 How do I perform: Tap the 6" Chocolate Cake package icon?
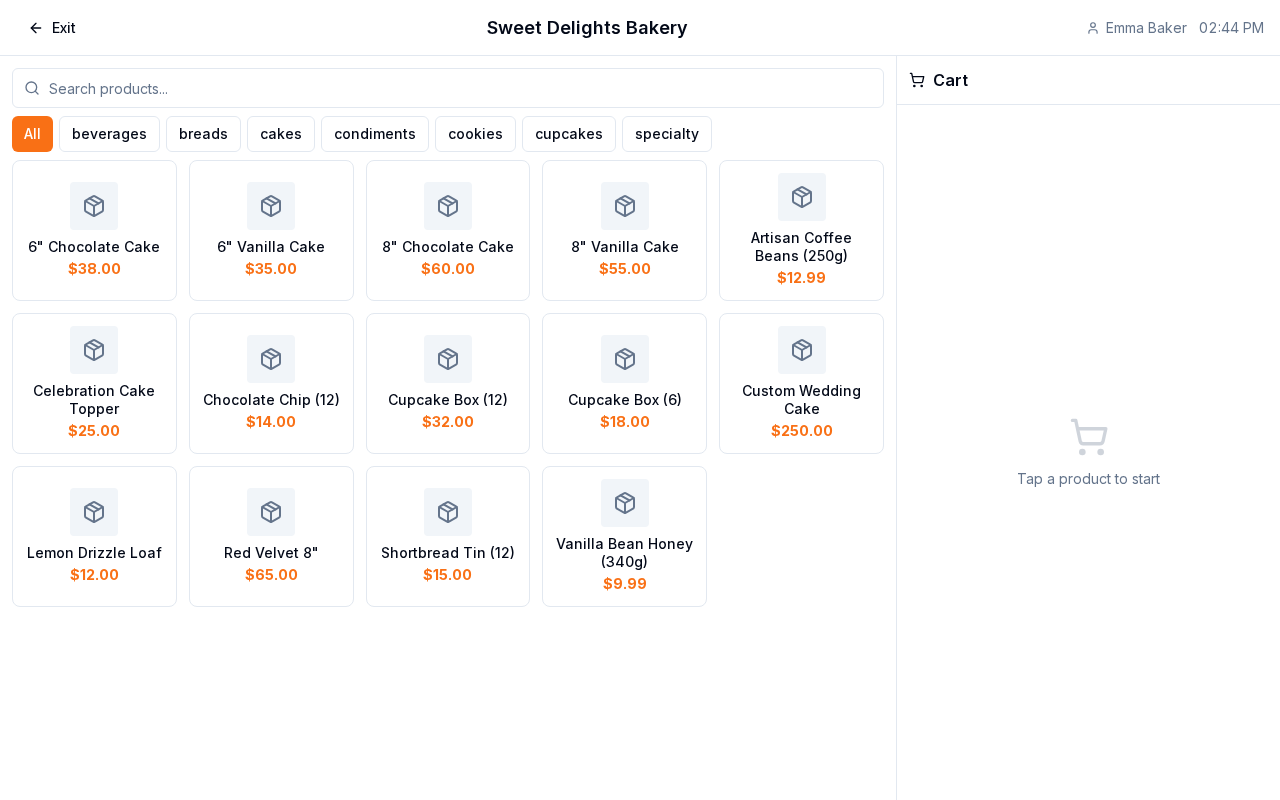[x=94, y=206]
